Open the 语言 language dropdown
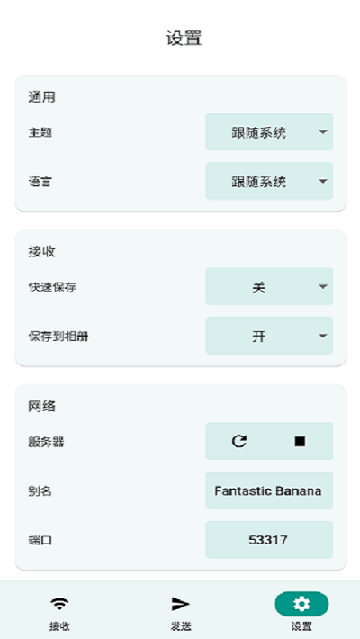360x639 pixels. (x=269, y=181)
